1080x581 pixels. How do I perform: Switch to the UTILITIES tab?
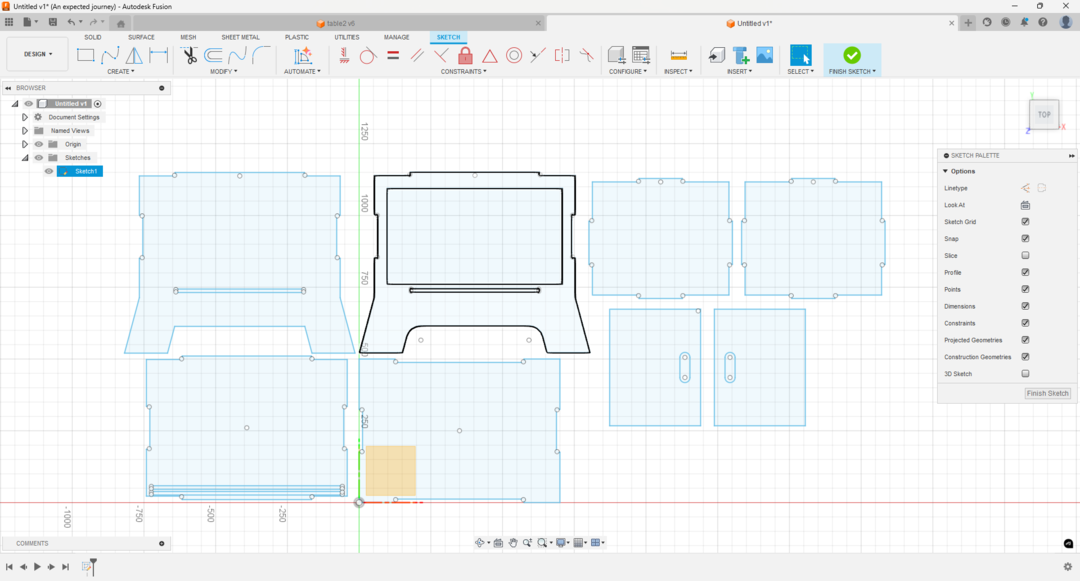click(346, 37)
